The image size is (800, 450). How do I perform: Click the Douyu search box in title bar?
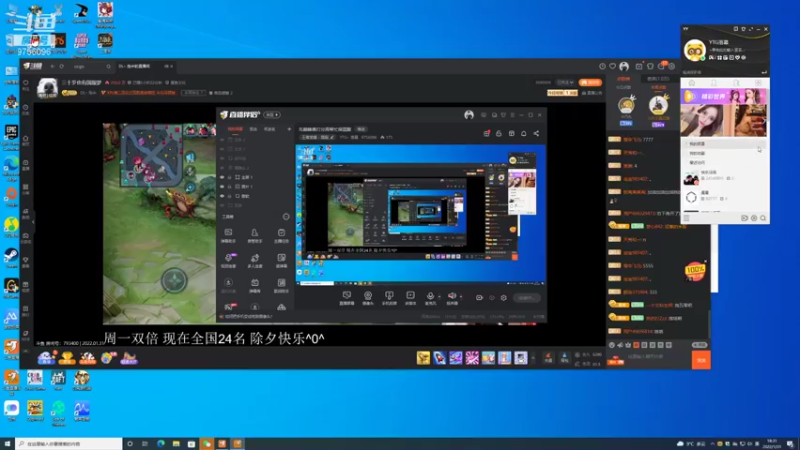click(x=92, y=66)
